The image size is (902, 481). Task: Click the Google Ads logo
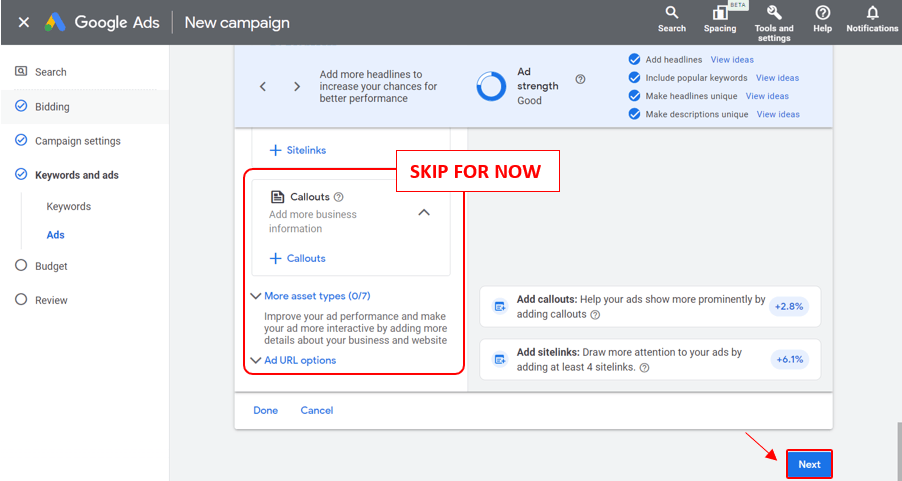(55, 22)
